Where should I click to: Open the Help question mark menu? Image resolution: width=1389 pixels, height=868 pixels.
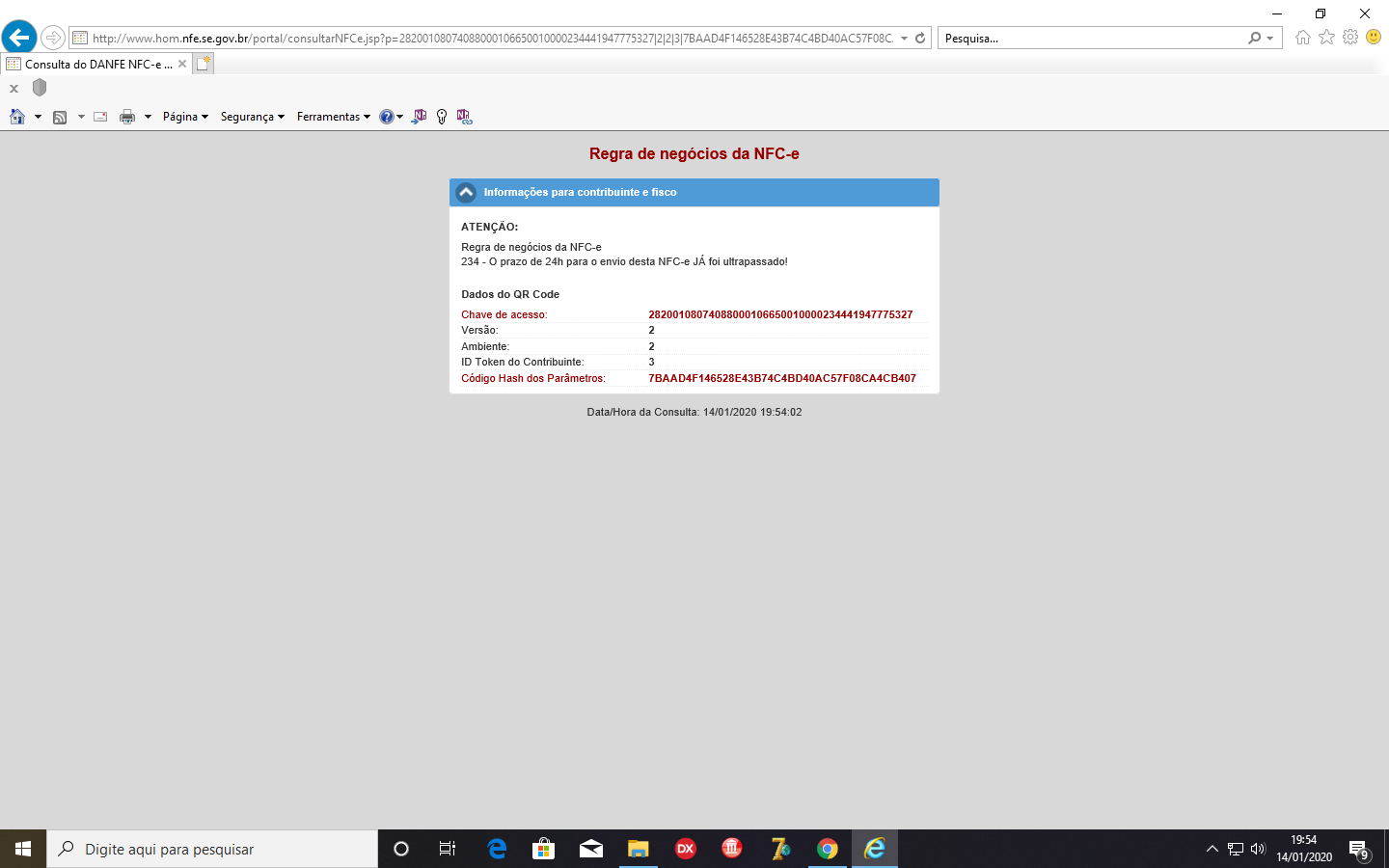(x=391, y=117)
